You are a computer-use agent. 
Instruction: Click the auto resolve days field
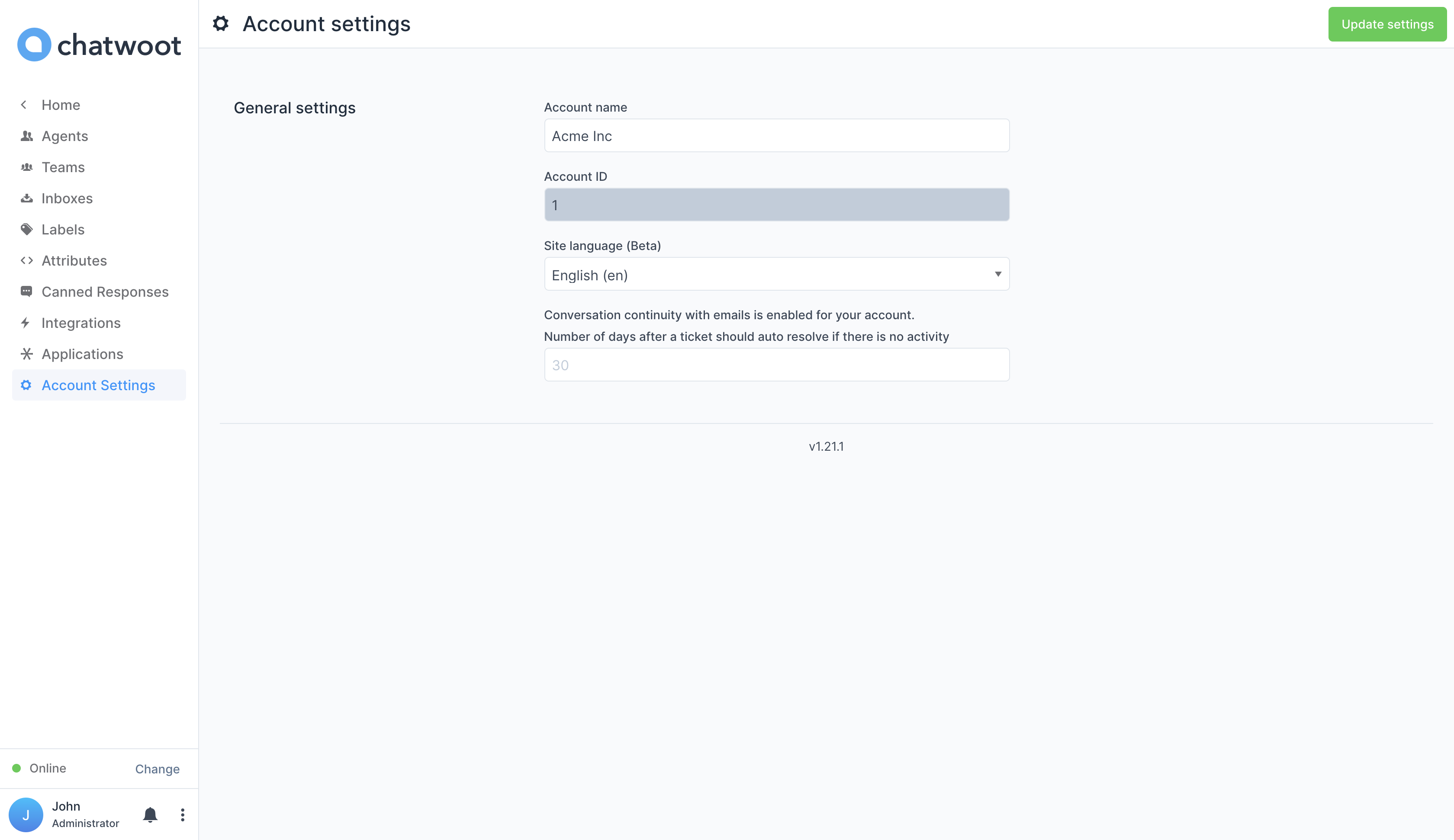[x=776, y=364]
